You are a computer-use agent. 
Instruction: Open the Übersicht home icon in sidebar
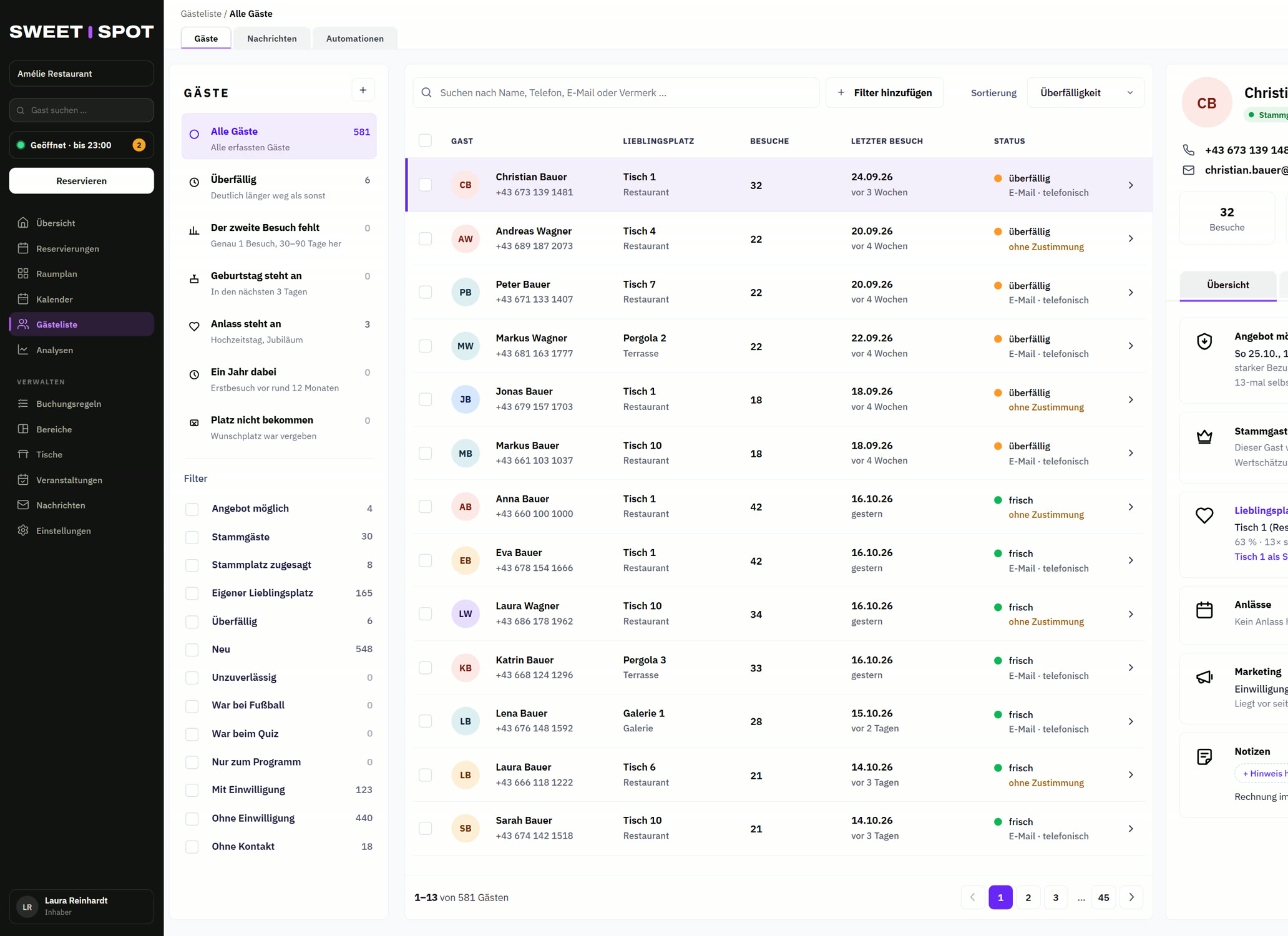23,223
